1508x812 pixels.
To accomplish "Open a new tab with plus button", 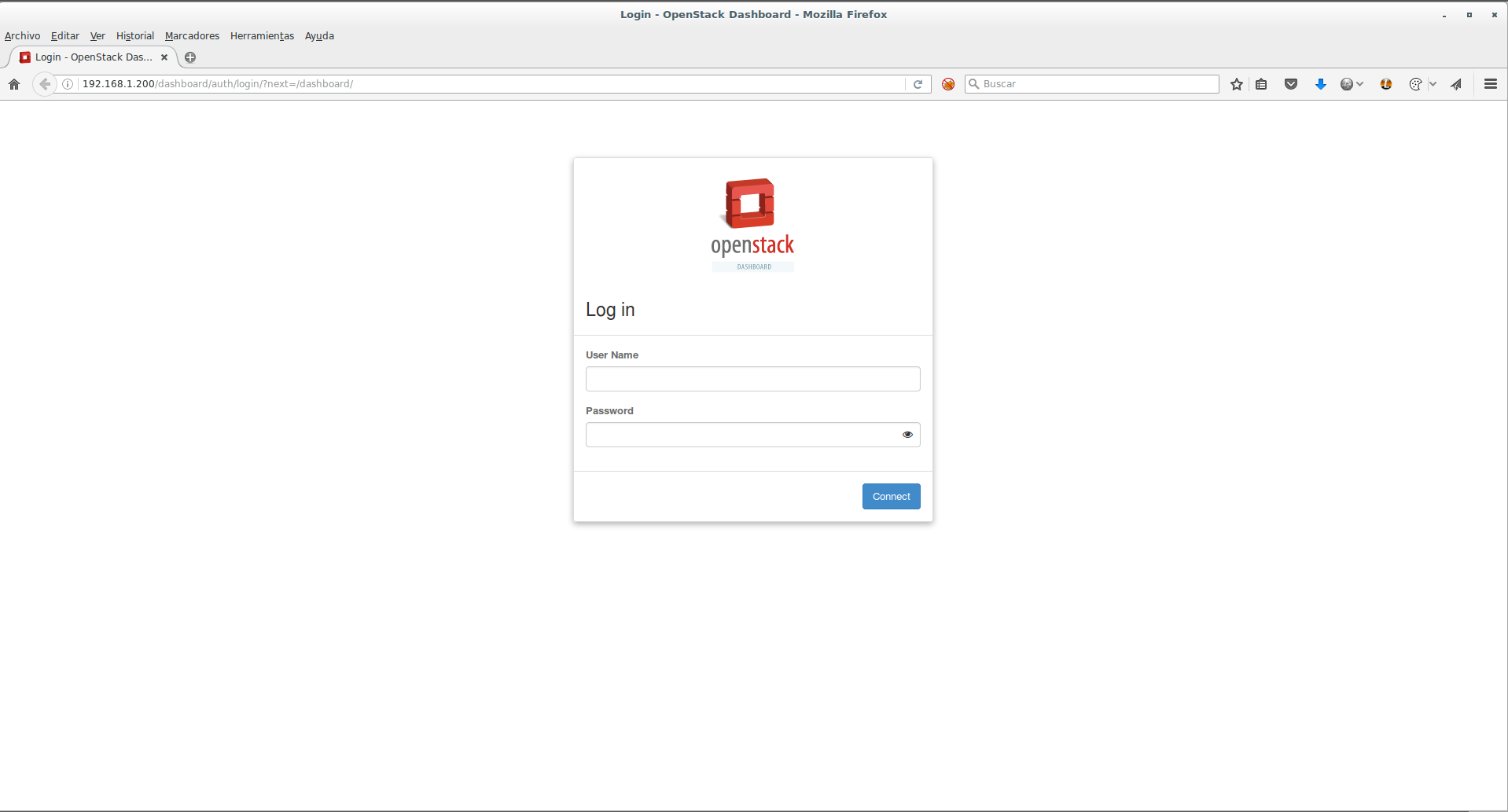I will (x=190, y=57).
